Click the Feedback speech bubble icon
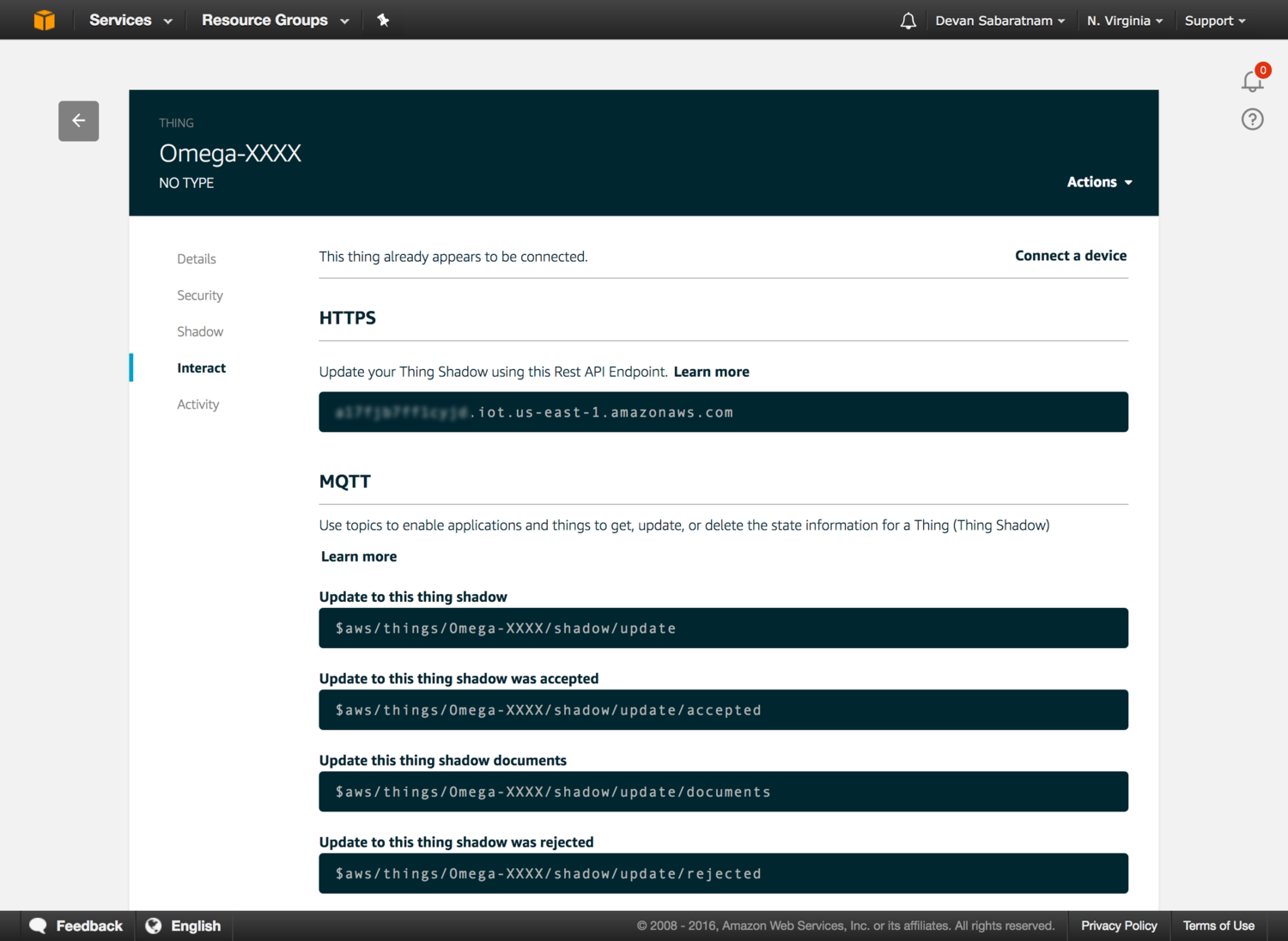 click(x=38, y=926)
